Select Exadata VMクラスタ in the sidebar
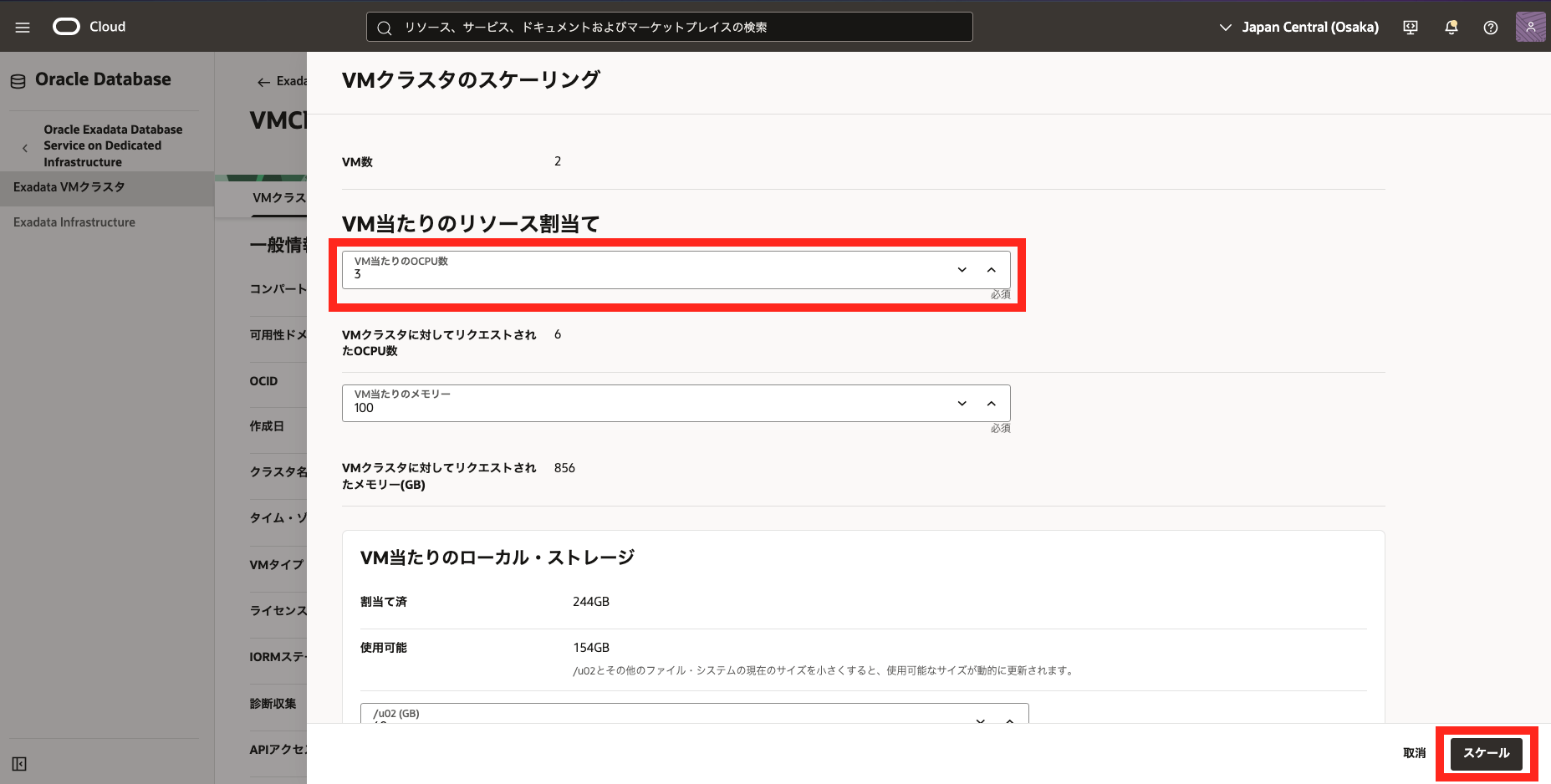Viewport: 1551px width, 784px height. click(x=69, y=187)
